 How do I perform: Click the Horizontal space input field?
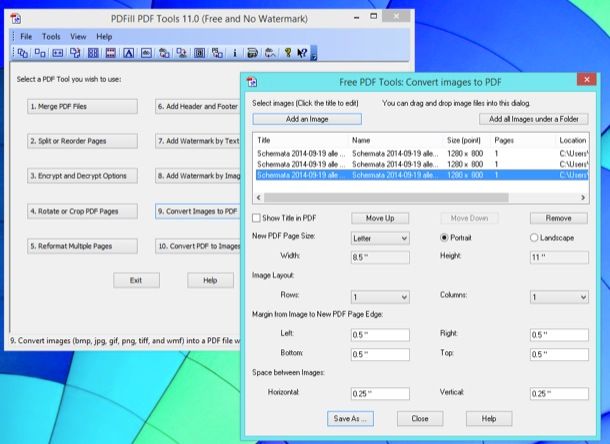(380, 393)
